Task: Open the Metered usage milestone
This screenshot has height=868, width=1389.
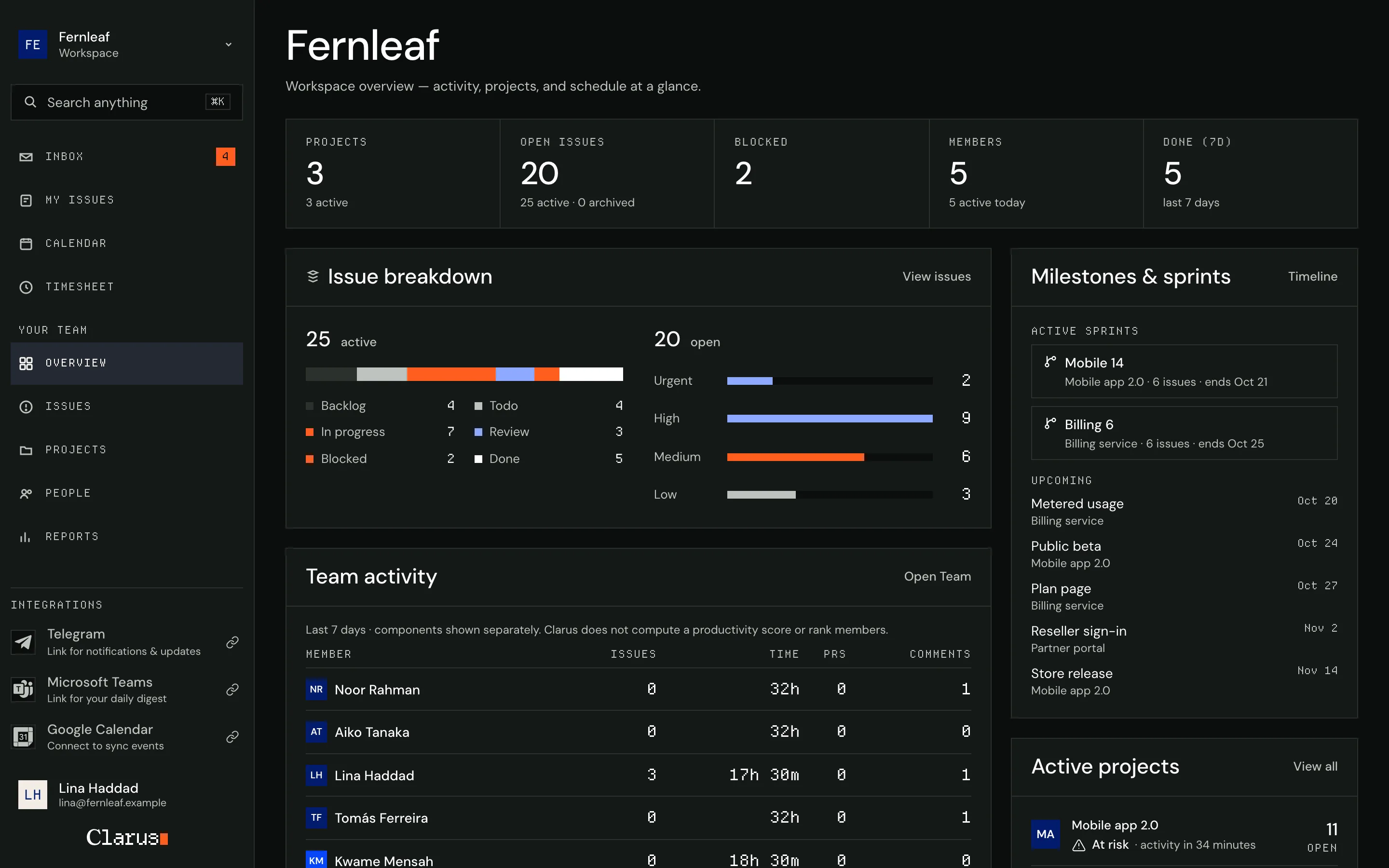Action: pyautogui.click(x=1184, y=512)
